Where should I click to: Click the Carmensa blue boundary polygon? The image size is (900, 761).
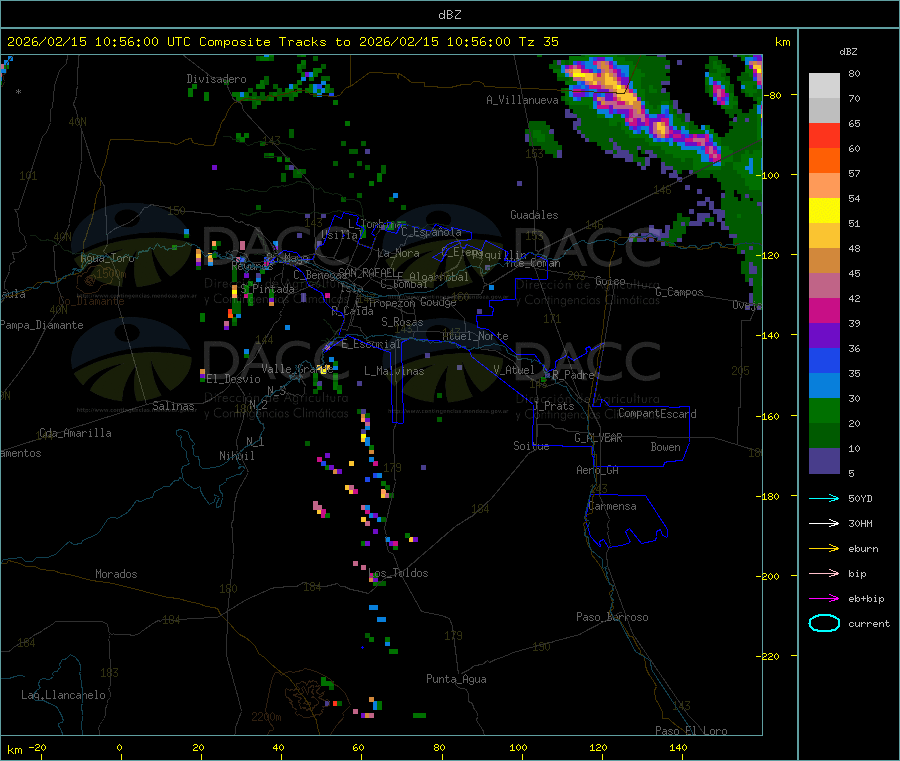pos(626,521)
